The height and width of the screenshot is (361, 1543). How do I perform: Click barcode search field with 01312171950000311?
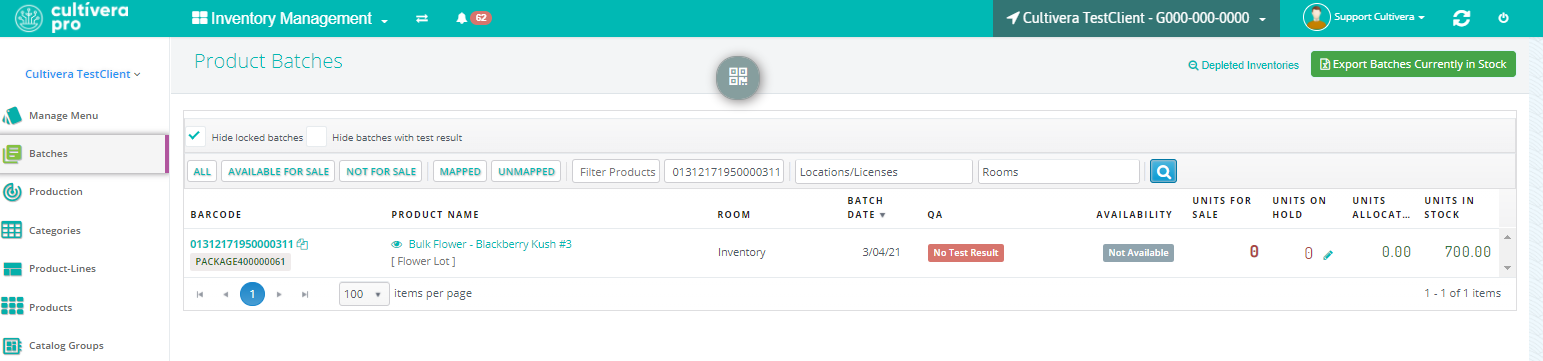[x=725, y=172]
